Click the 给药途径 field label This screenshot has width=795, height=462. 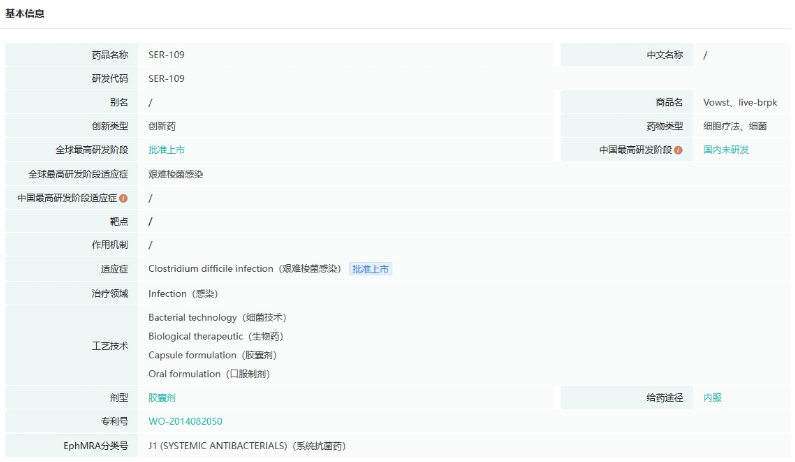pos(665,398)
